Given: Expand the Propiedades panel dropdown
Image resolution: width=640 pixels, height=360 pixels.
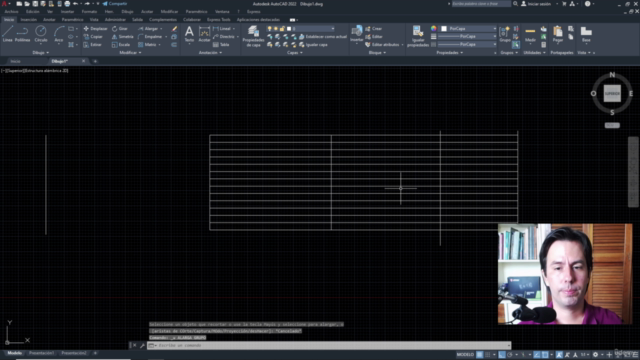Looking at the screenshot, I should [x=449, y=53].
